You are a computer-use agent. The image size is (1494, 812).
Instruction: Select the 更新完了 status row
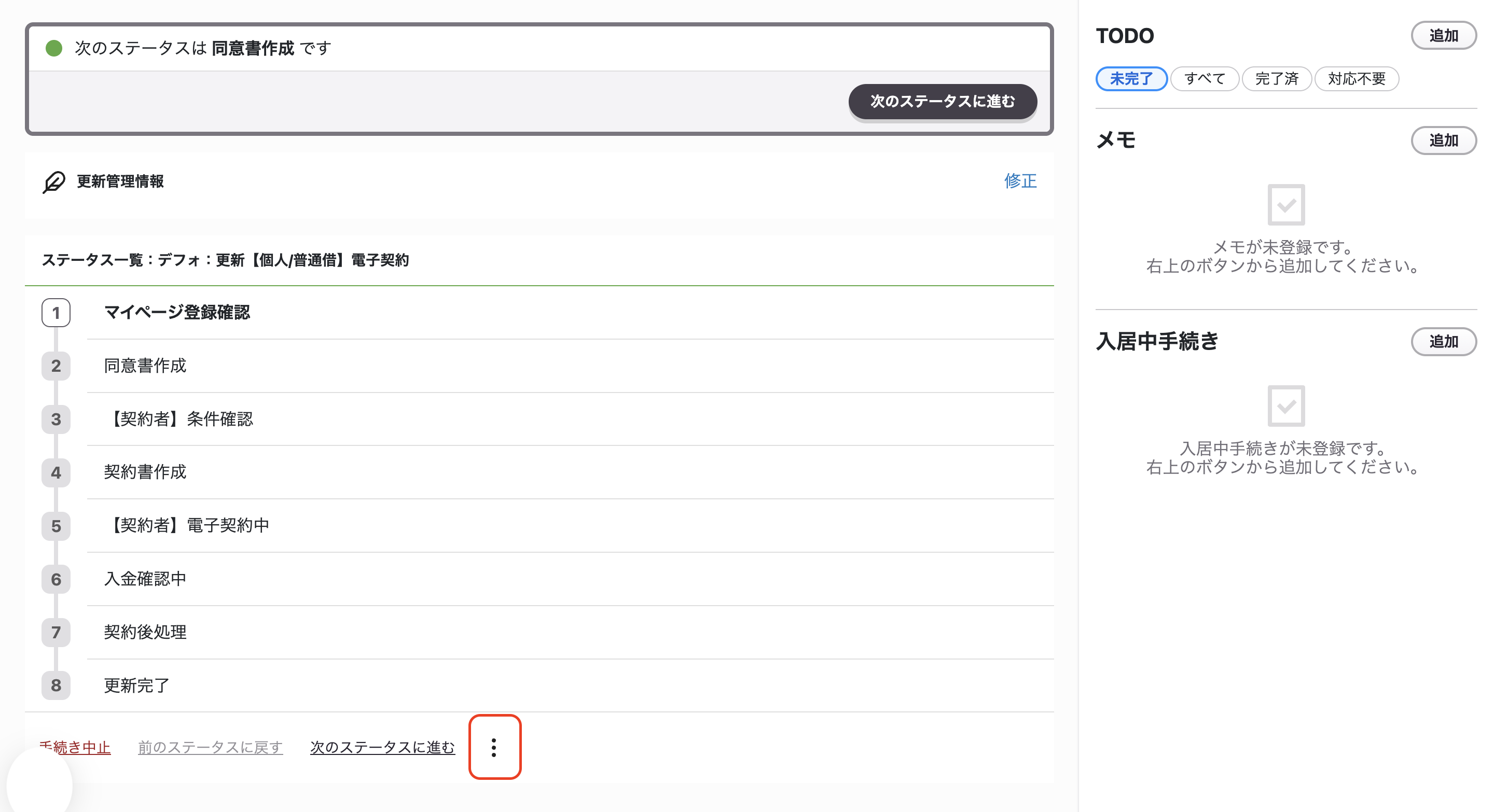pyautogui.click(x=570, y=685)
